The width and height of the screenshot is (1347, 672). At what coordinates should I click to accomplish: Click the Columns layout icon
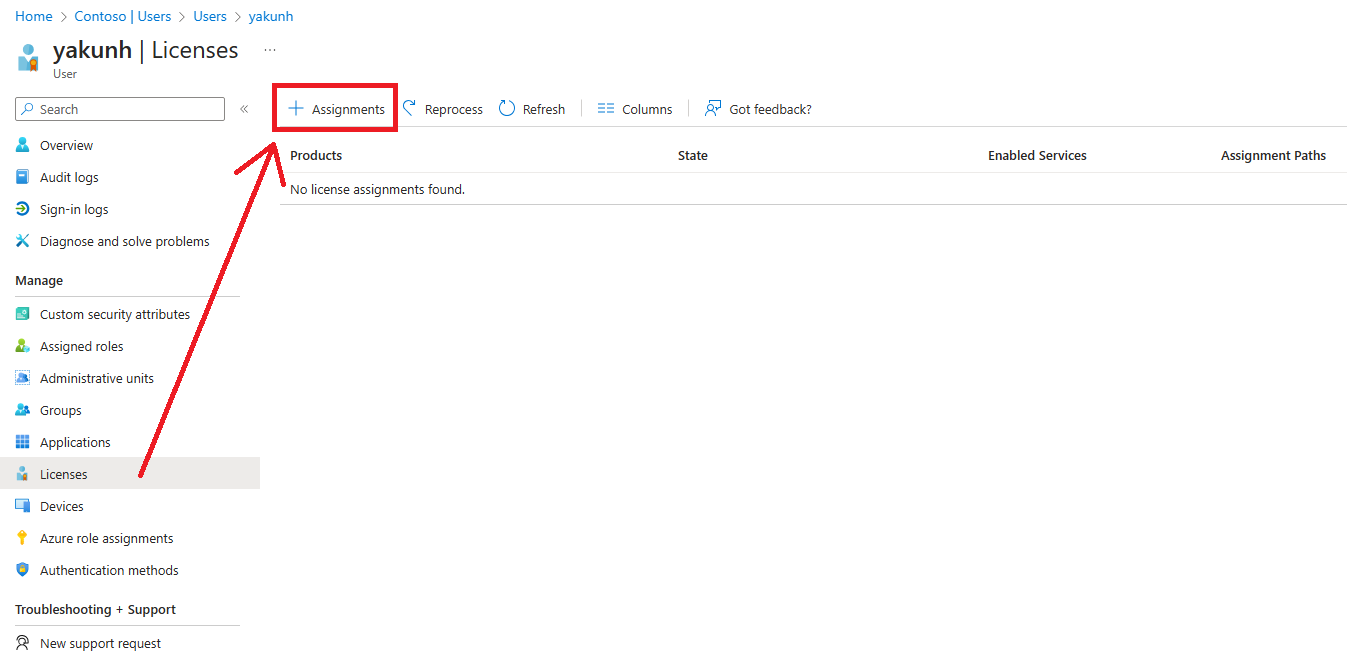click(605, 108)
